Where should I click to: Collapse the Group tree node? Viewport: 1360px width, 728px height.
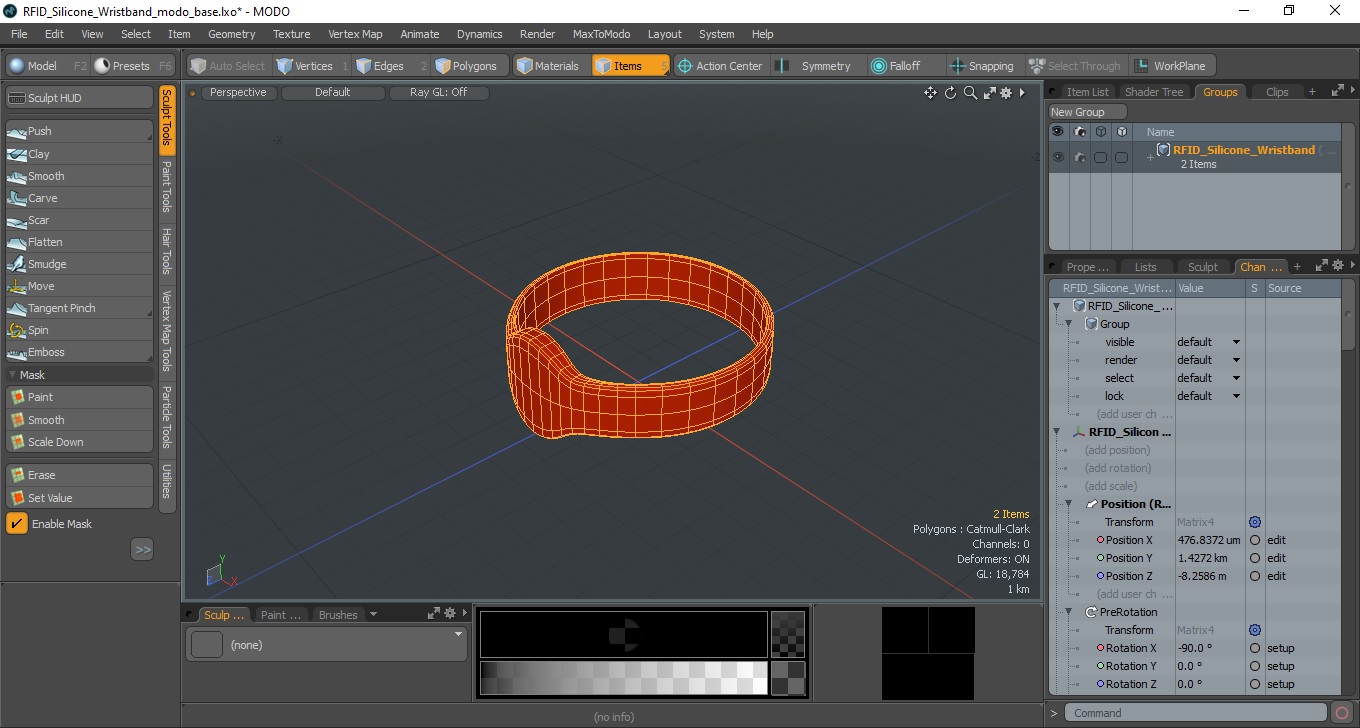coord(1068,324)
